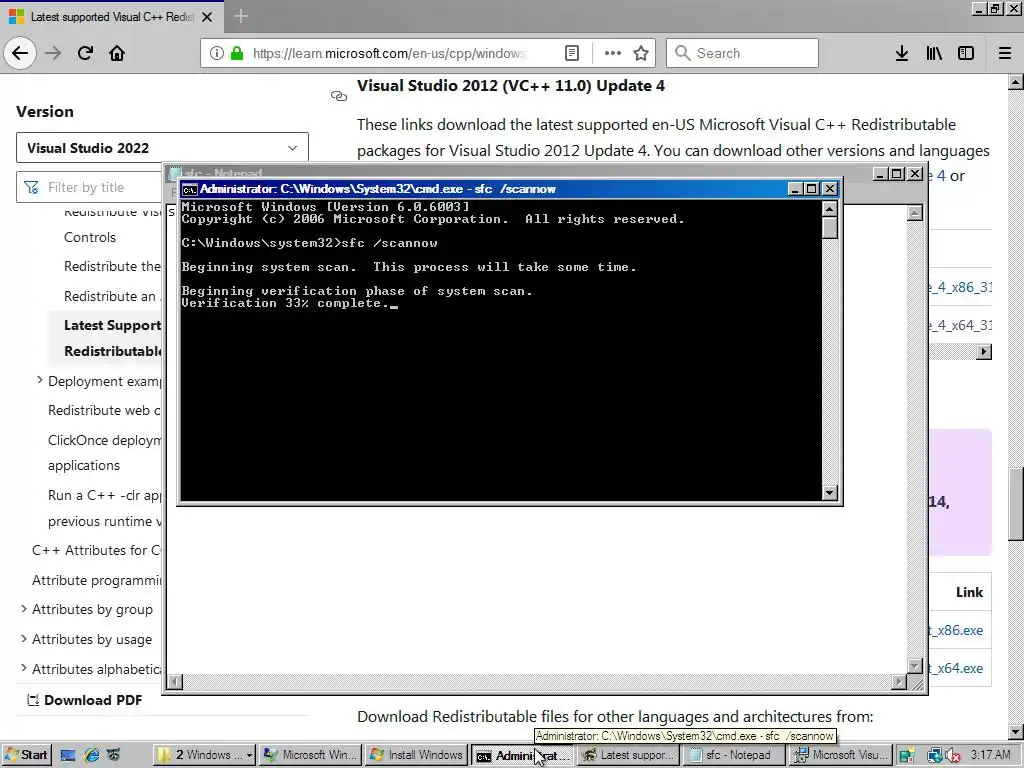Viewport: 1024px width, 768px height.
Task: Open the browser hamburger menu
Action: tap(1004, 53)
